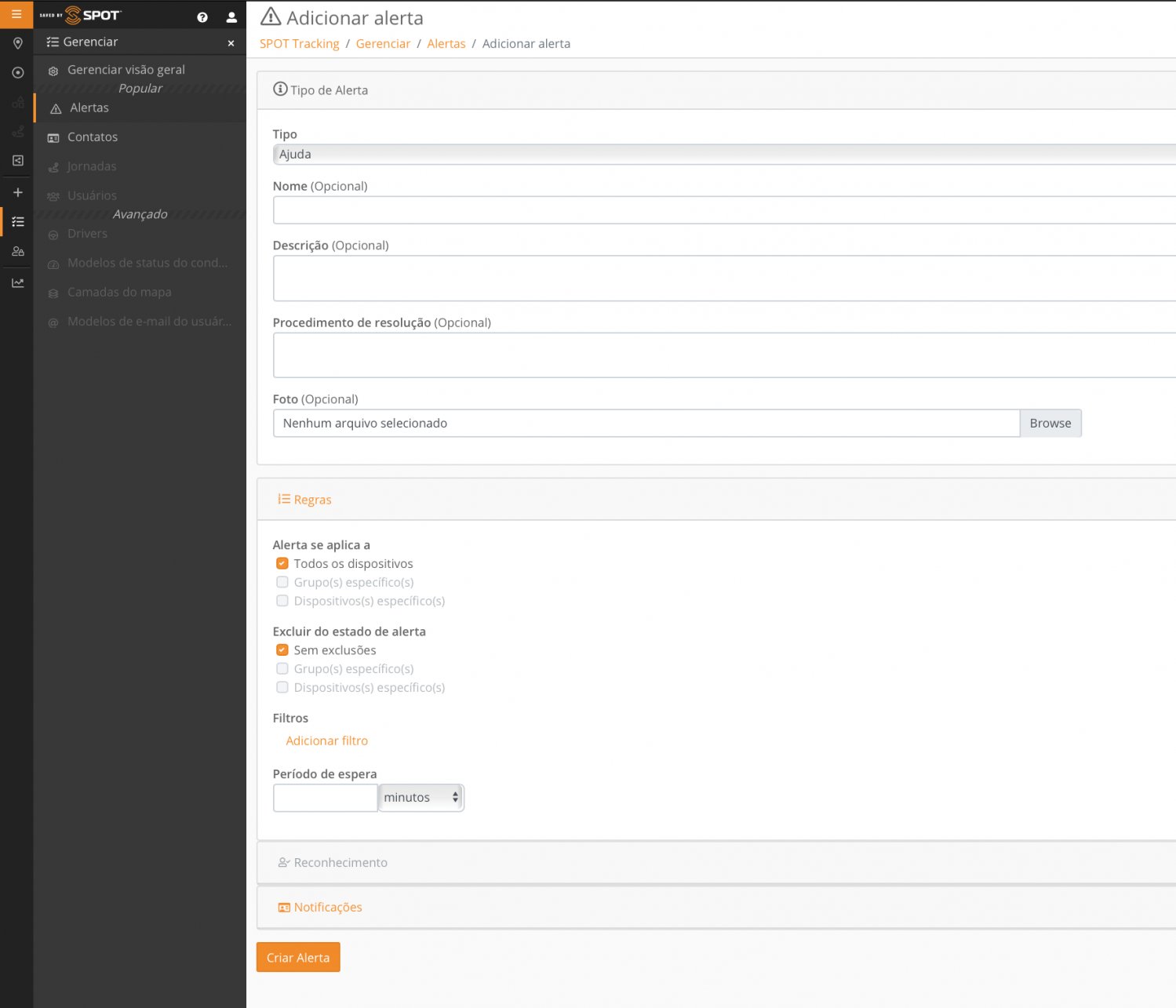This screenshot has width=1176, height=1008.
Task: Open the user account profile icon
Action: coord(231,17)
